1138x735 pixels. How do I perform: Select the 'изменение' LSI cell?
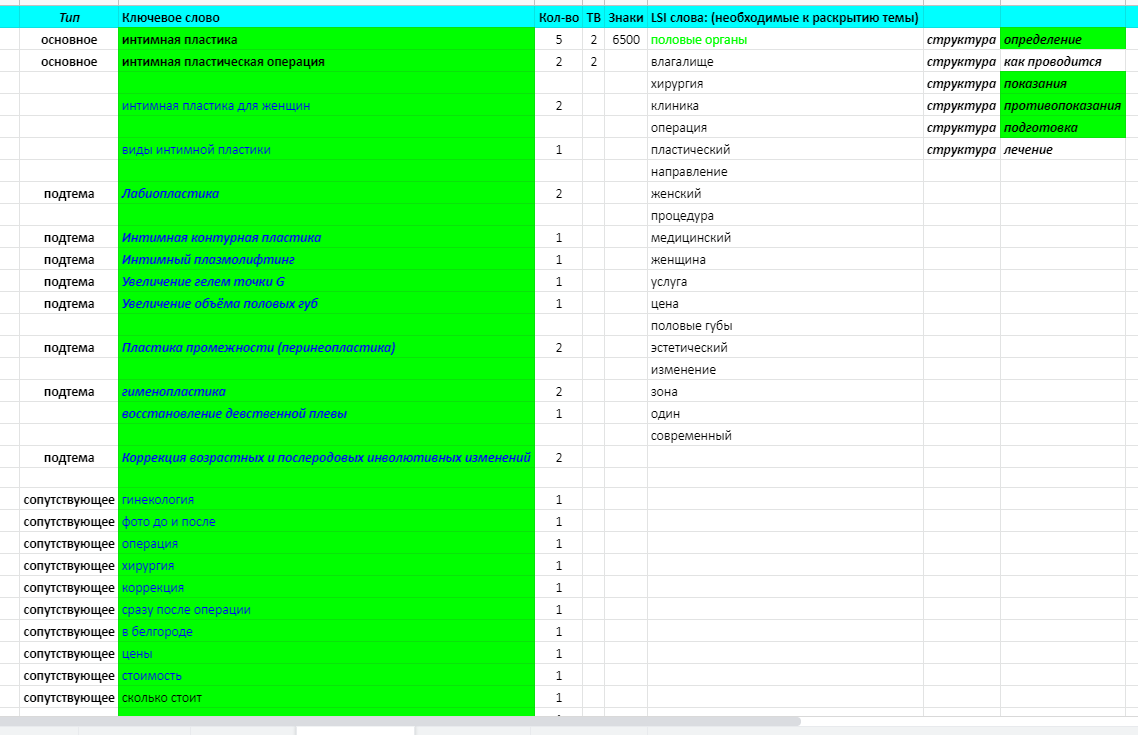[x=785, y=369]
